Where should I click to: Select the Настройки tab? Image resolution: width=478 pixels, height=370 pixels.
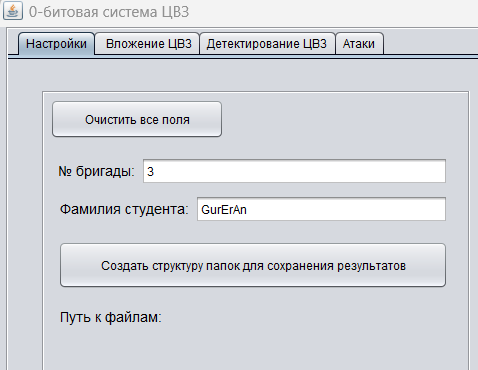[x=56, y=44]
